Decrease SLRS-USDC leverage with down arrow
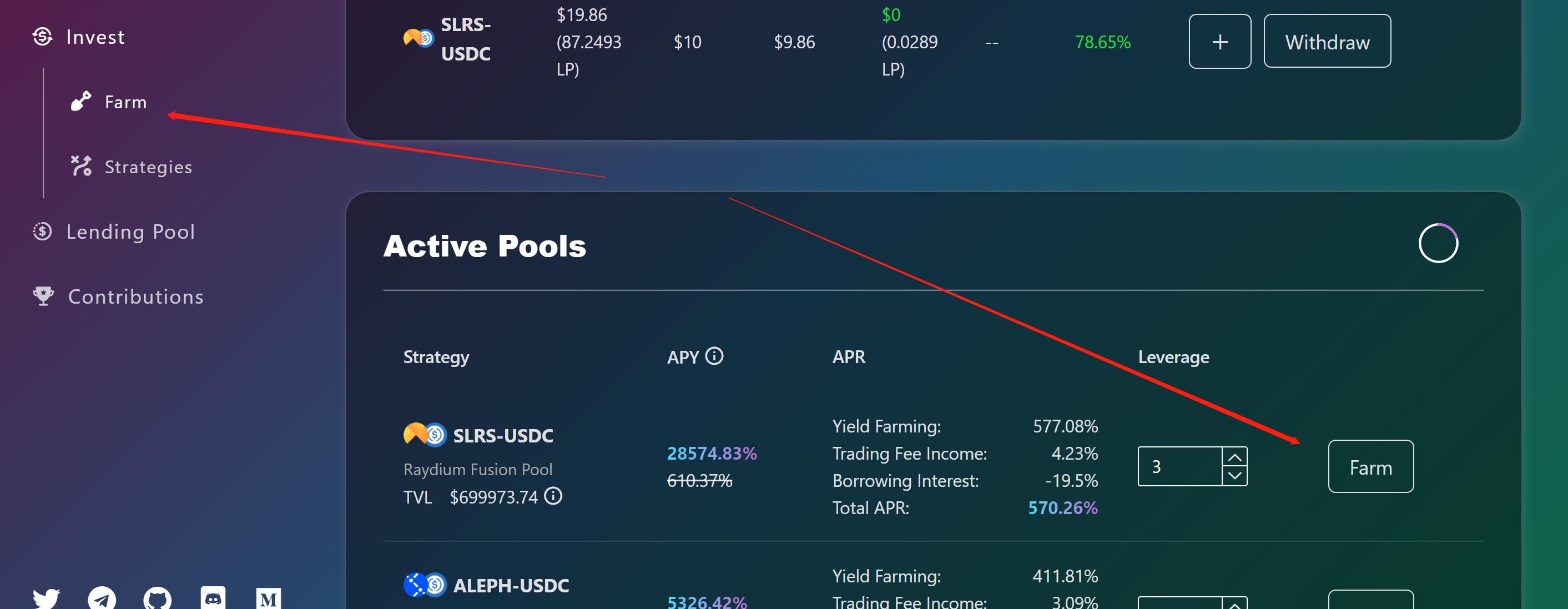This screenshot has width=1568, height=609. tap(1234, 476)
